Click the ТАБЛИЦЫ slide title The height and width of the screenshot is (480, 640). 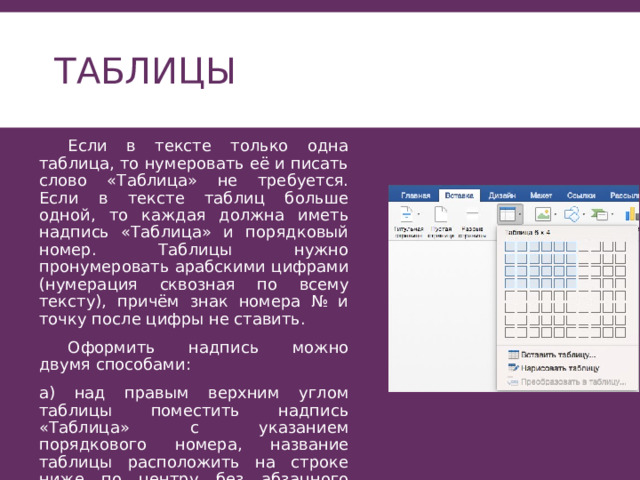144,71
